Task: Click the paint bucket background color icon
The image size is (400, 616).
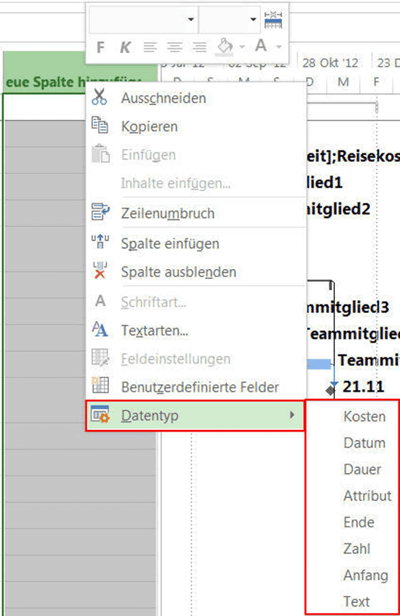Action: [225, 46]
